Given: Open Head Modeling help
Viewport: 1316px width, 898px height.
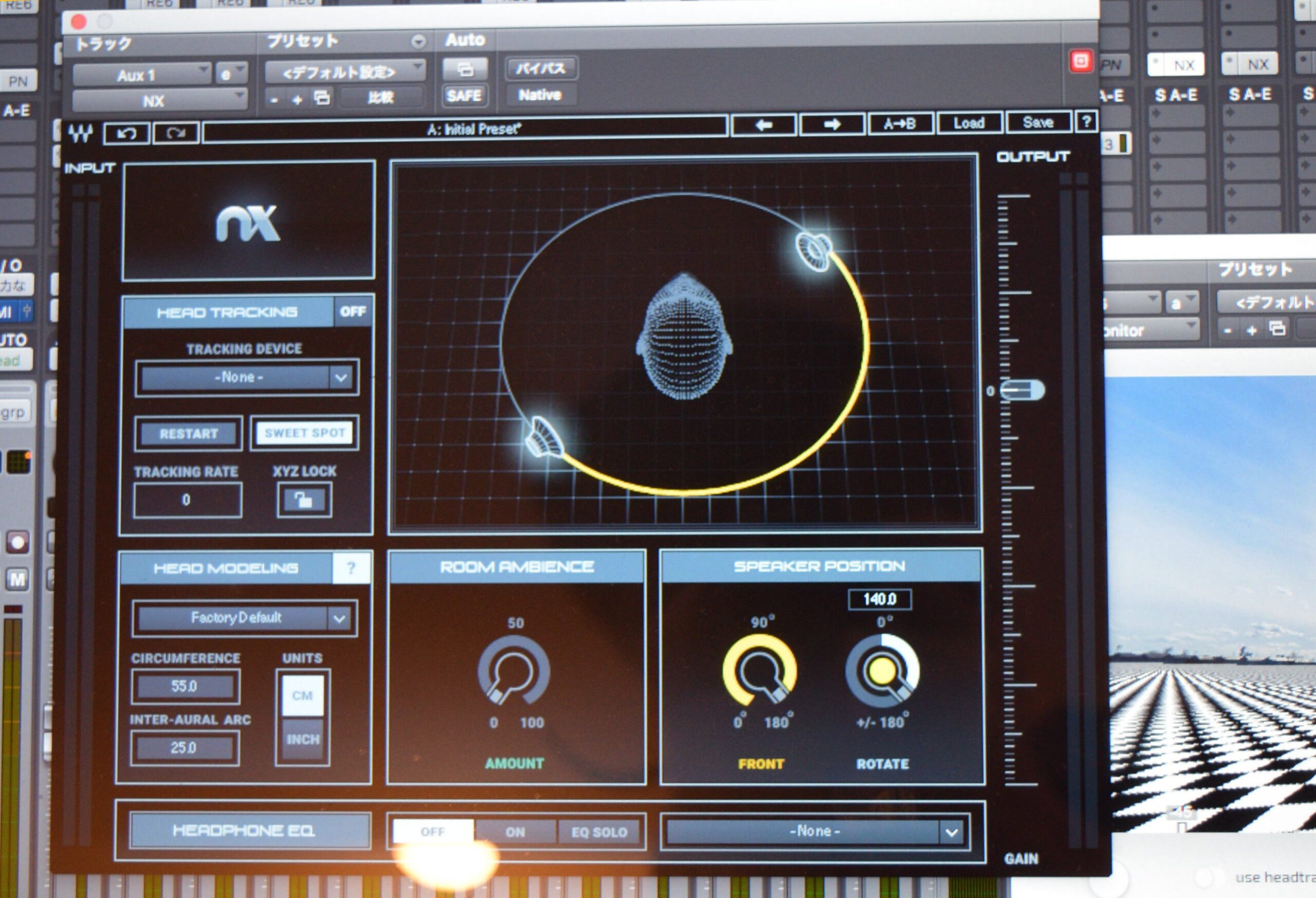Looking at the screenshot, I should pyautogui.click(x=351, y=568).
